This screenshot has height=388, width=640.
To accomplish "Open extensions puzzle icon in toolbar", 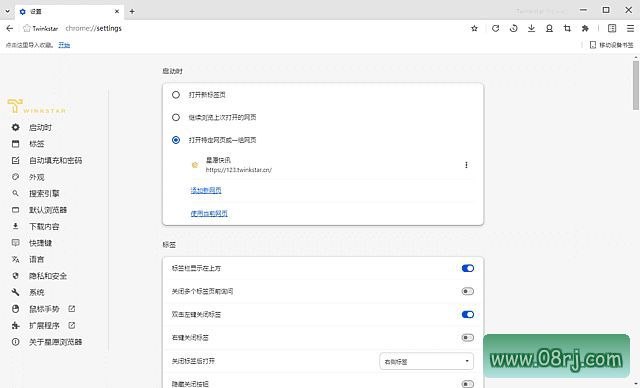I will click(585, 29).
